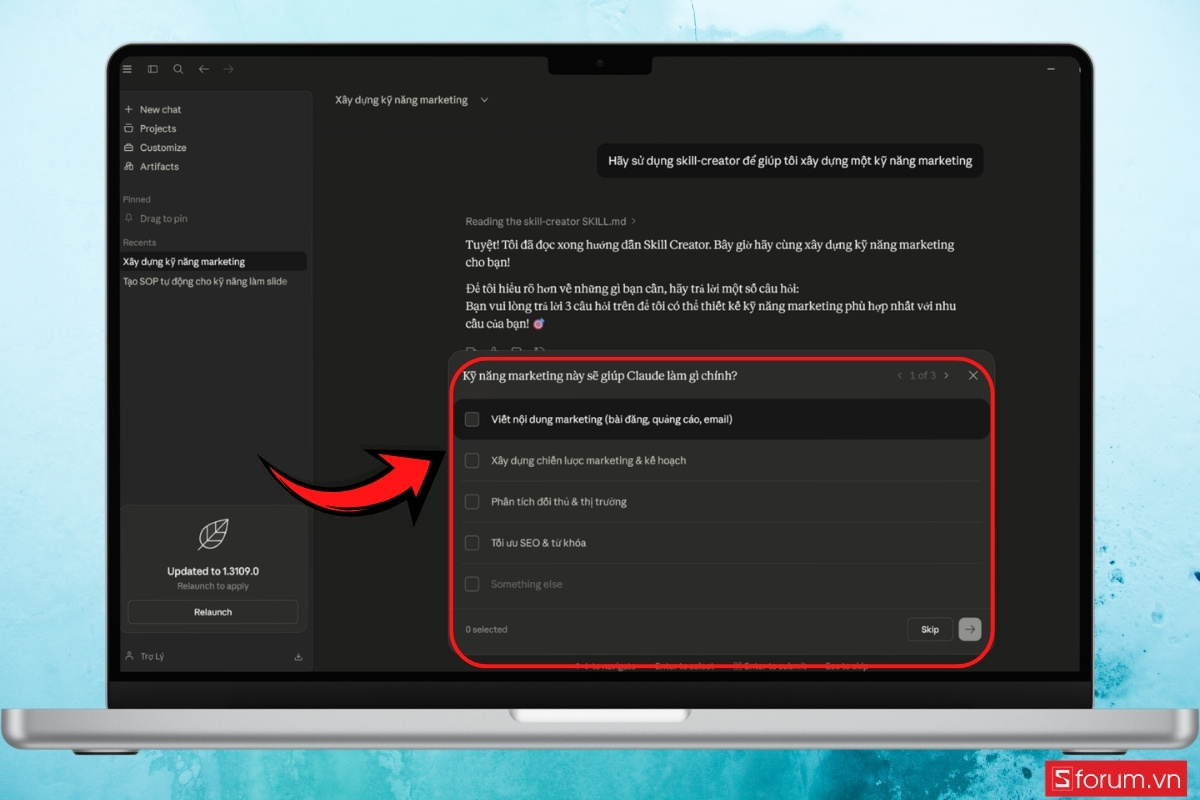Expand Reading the skill-creator SKILL.md

point(550,221)
